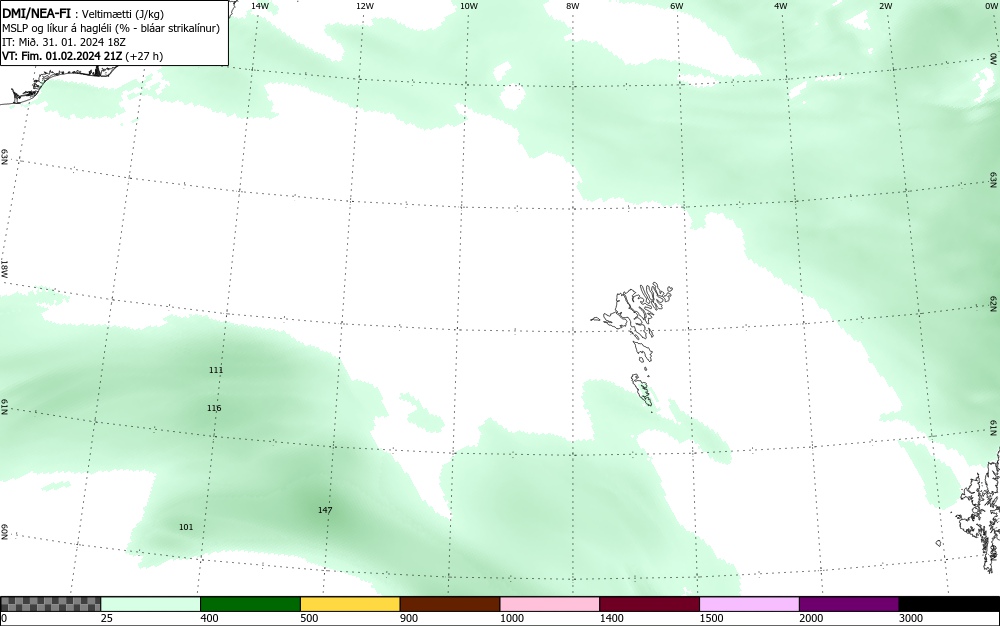The width and height of the screenshot is (1000, 626).
Task: Click the 12W longitude label
Action: coord(364,6)
